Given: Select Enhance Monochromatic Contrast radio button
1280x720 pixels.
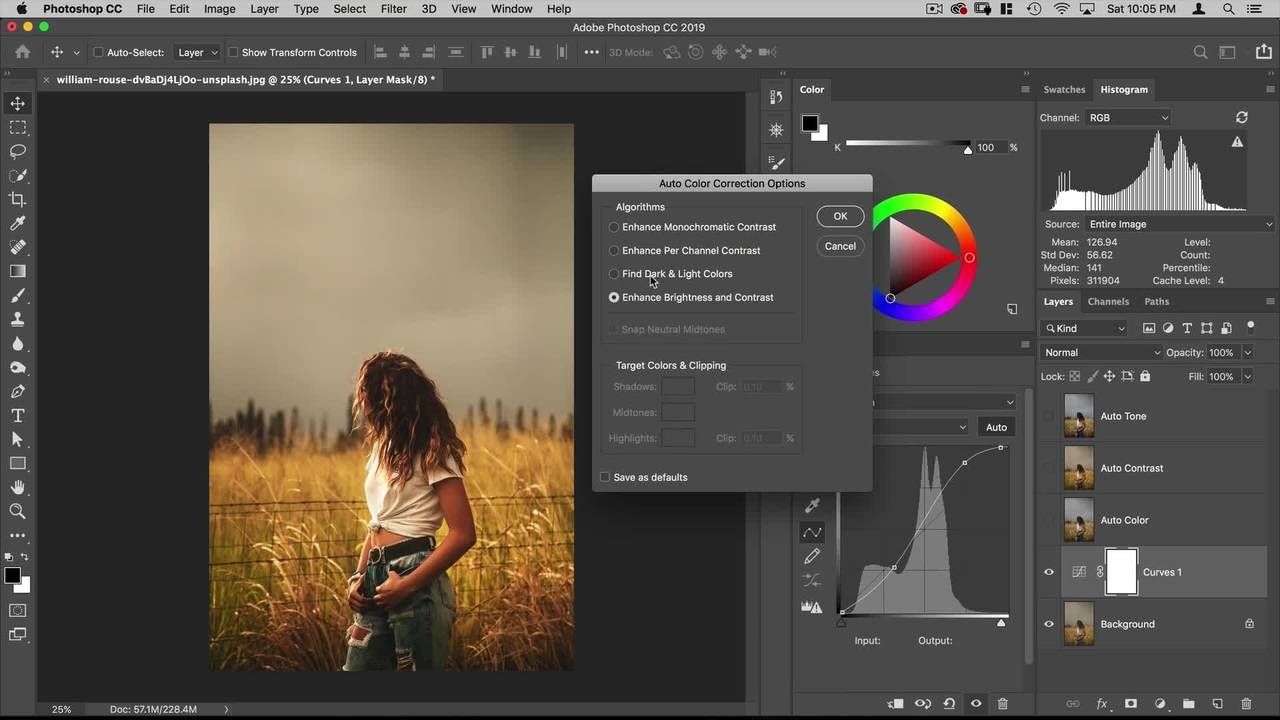Looking at the screenshot, I should [x=614, y=227].
